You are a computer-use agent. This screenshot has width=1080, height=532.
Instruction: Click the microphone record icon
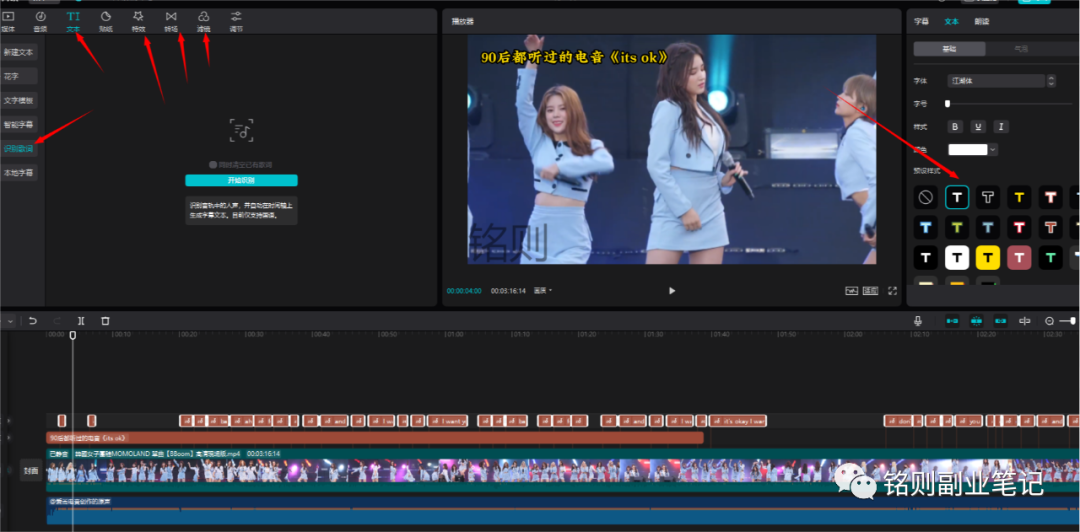[917, 321]
